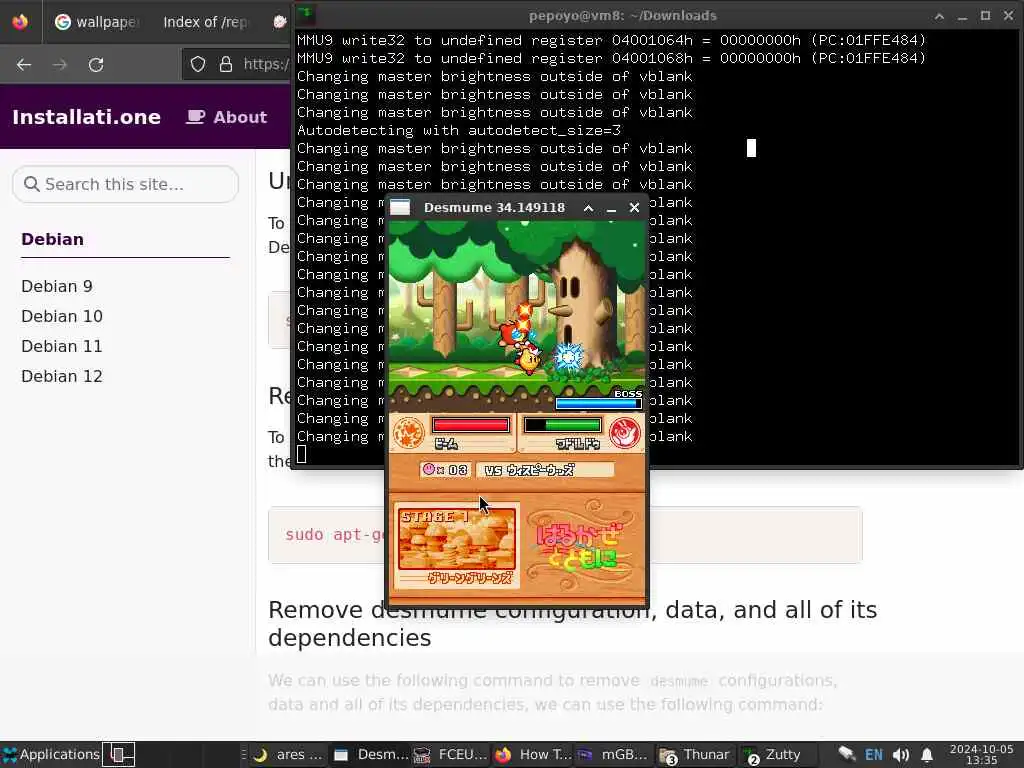Switch to the Thunar taskbar entry
This screenshot has width=1024, height=768.
click(x=694, y=755)
